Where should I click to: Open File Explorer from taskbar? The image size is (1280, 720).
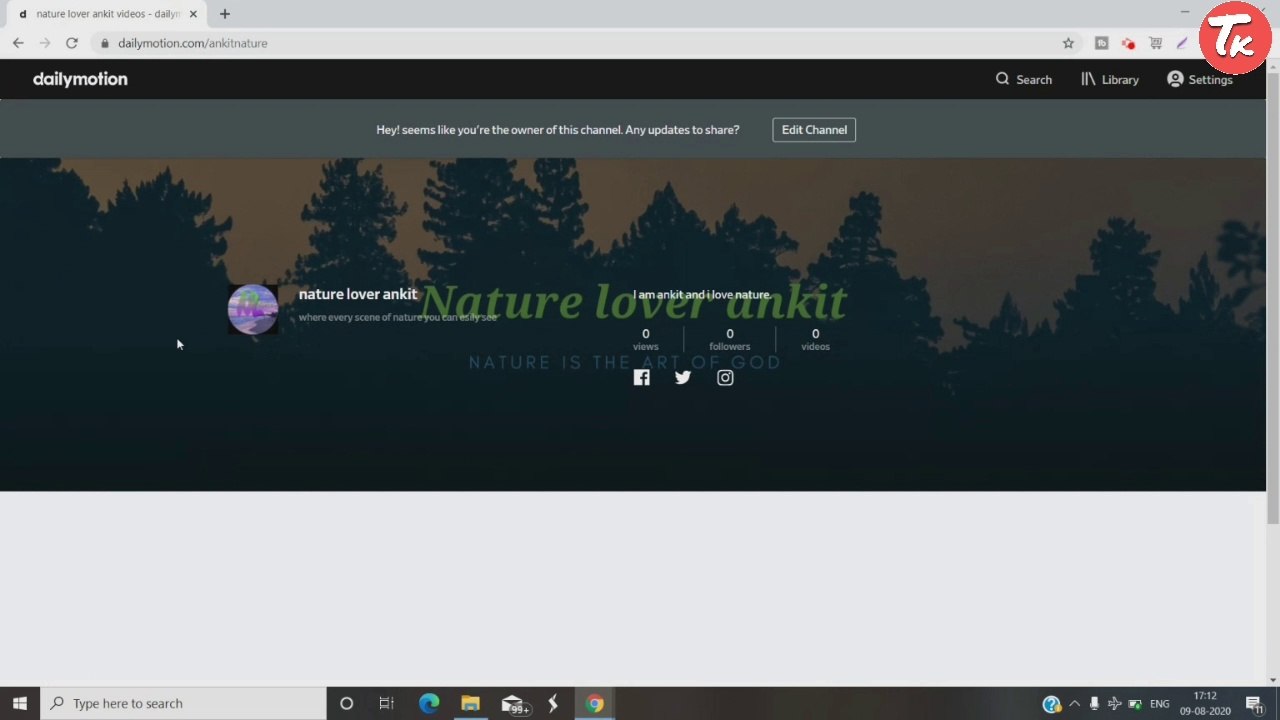(x=470, y=703)
